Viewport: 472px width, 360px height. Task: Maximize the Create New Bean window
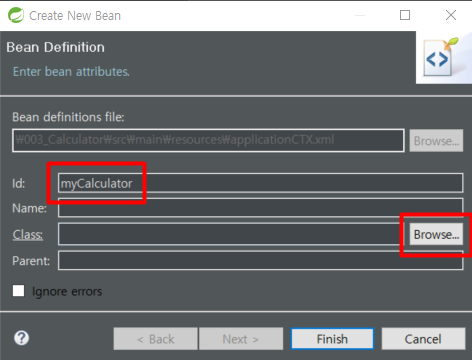point(405,15)
